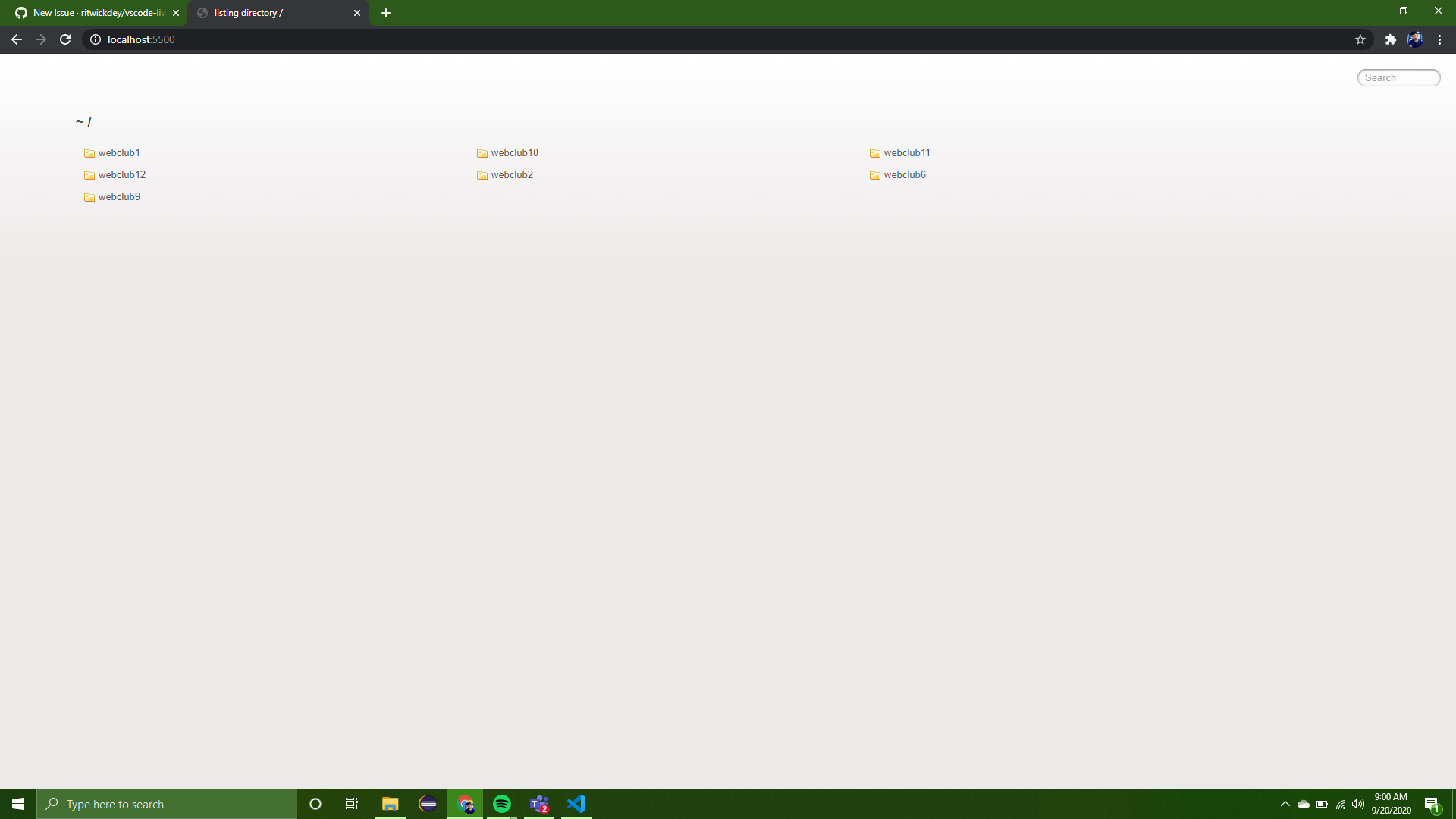Viewport: 1456px width, 819px height.
Task: Launch Google Chrome from the taskbar
Action: click(x=465, y=804)
